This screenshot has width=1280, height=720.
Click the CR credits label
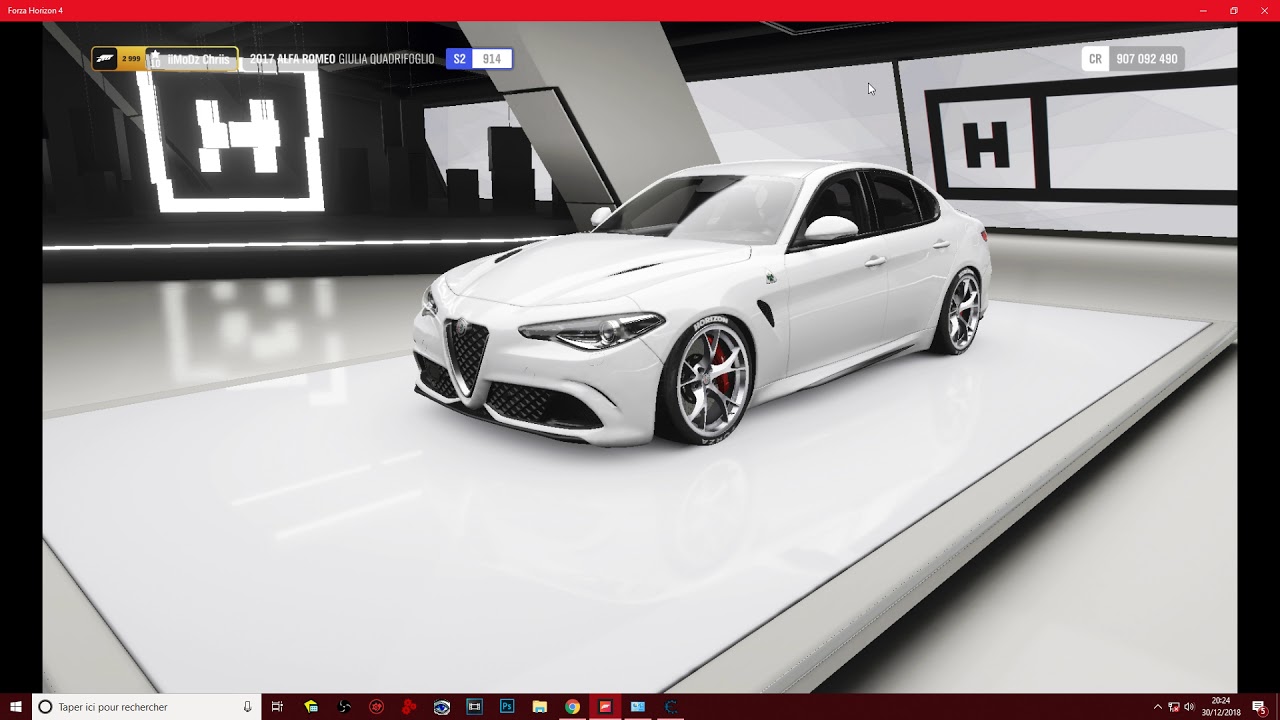tap(1095, 59)
